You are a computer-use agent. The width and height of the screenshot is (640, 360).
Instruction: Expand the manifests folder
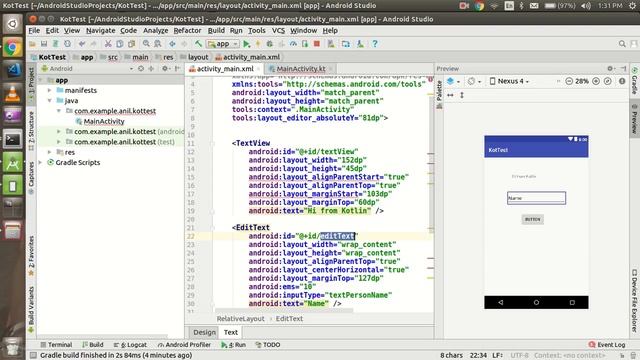pyautogui.click(x=49, y=90)
